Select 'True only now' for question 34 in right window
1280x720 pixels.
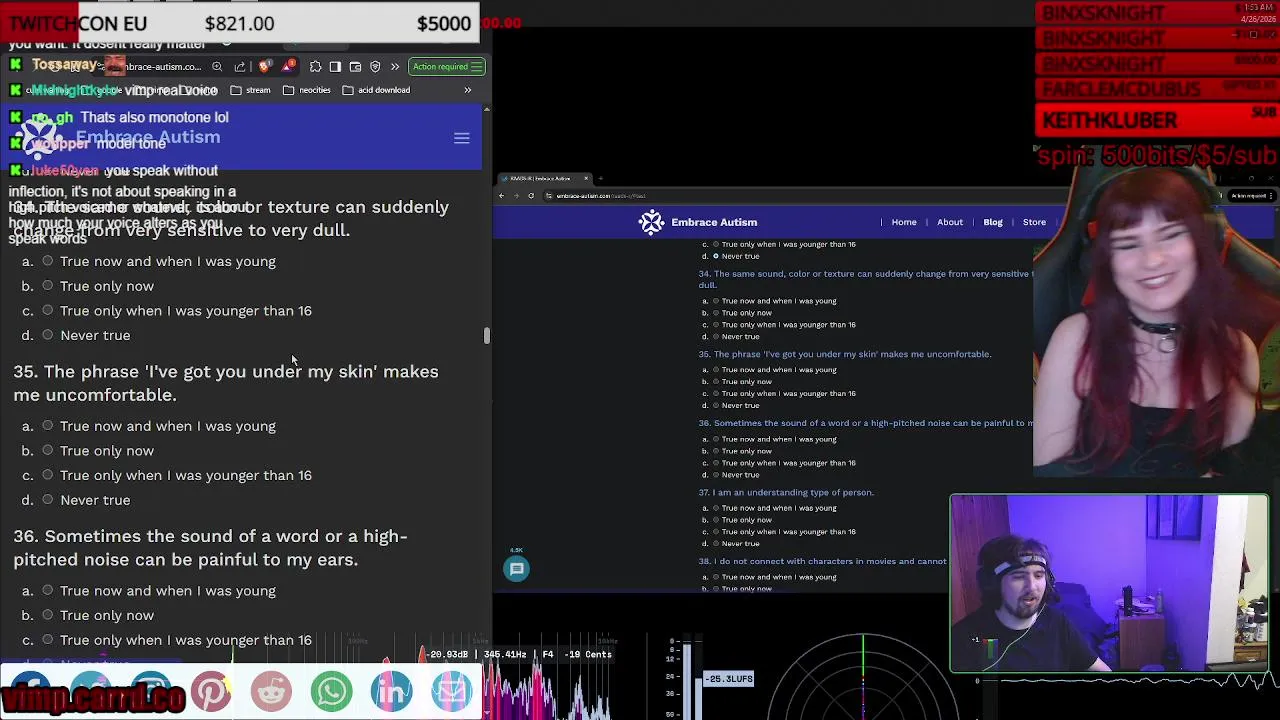pyautogui.click(x=716, y=313)
